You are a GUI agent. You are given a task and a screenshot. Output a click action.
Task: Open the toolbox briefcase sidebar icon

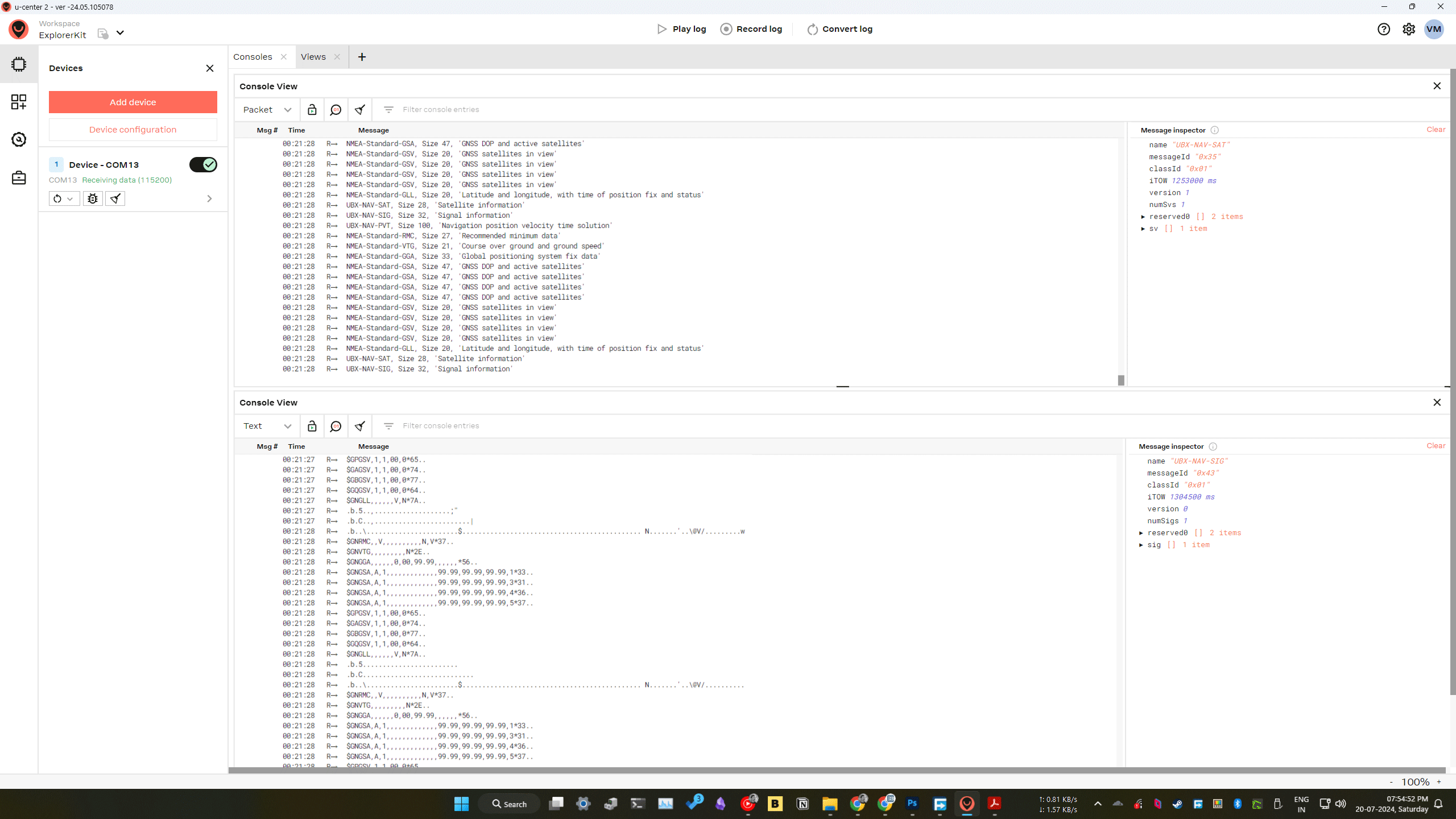[19, 177]
